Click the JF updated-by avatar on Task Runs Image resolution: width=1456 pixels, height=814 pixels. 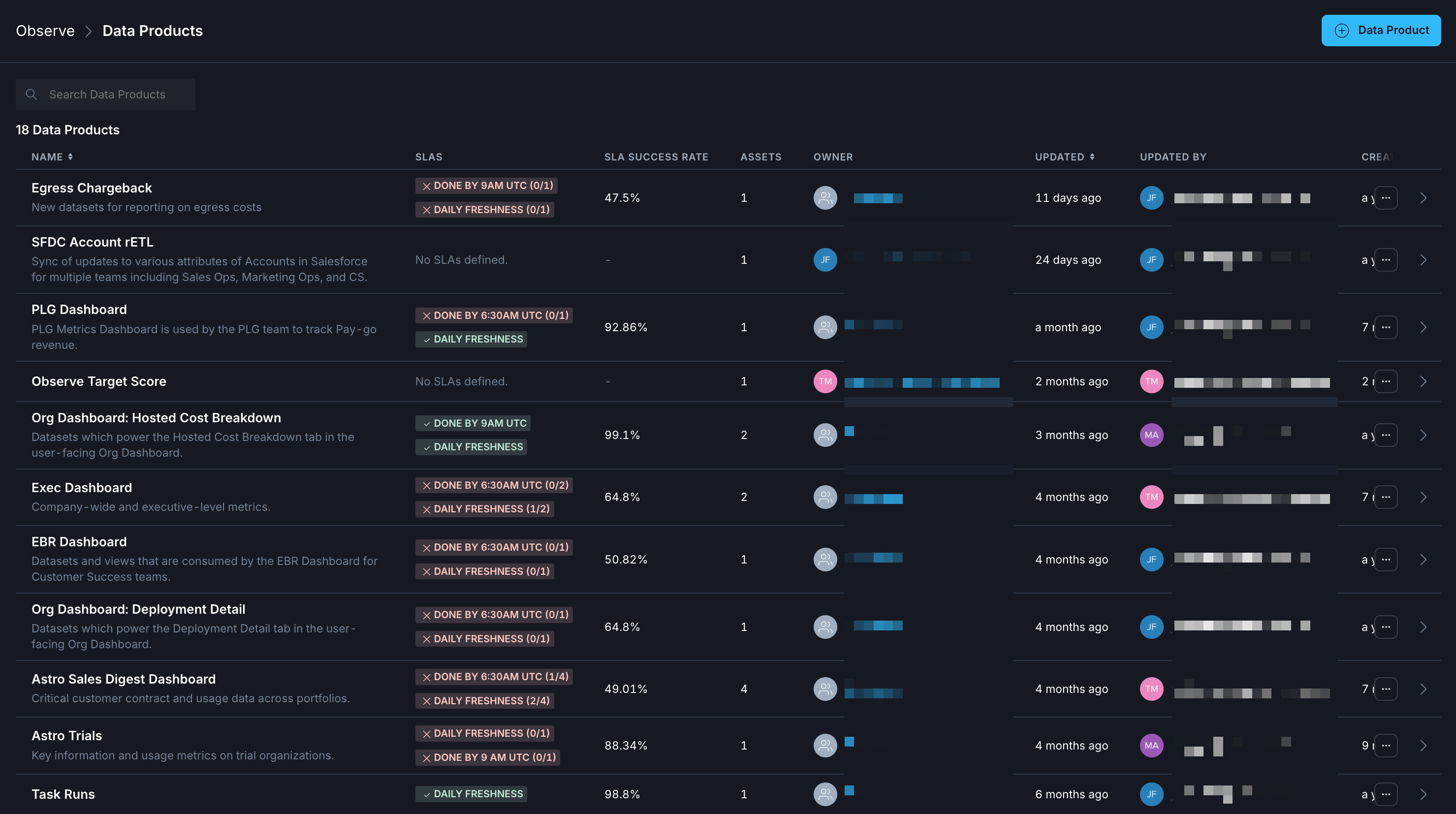pos(1151,794)
